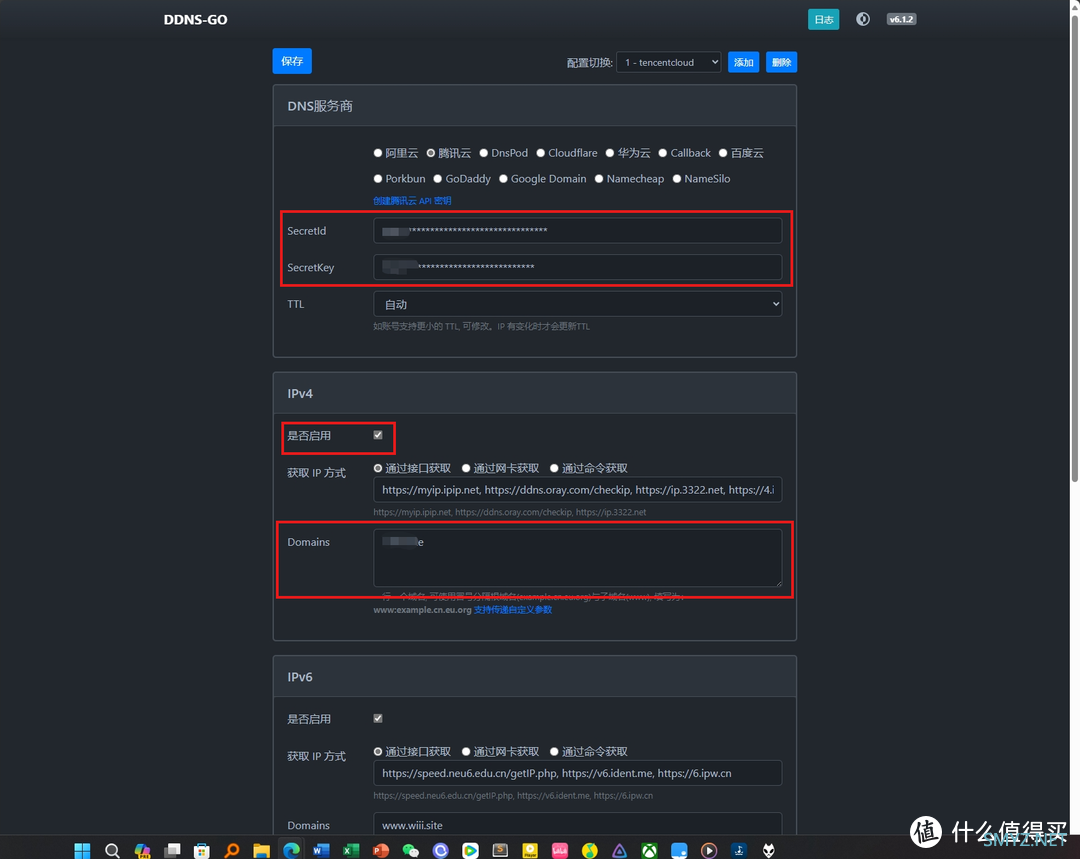Open the 日志 log button

tap(823, 19)
